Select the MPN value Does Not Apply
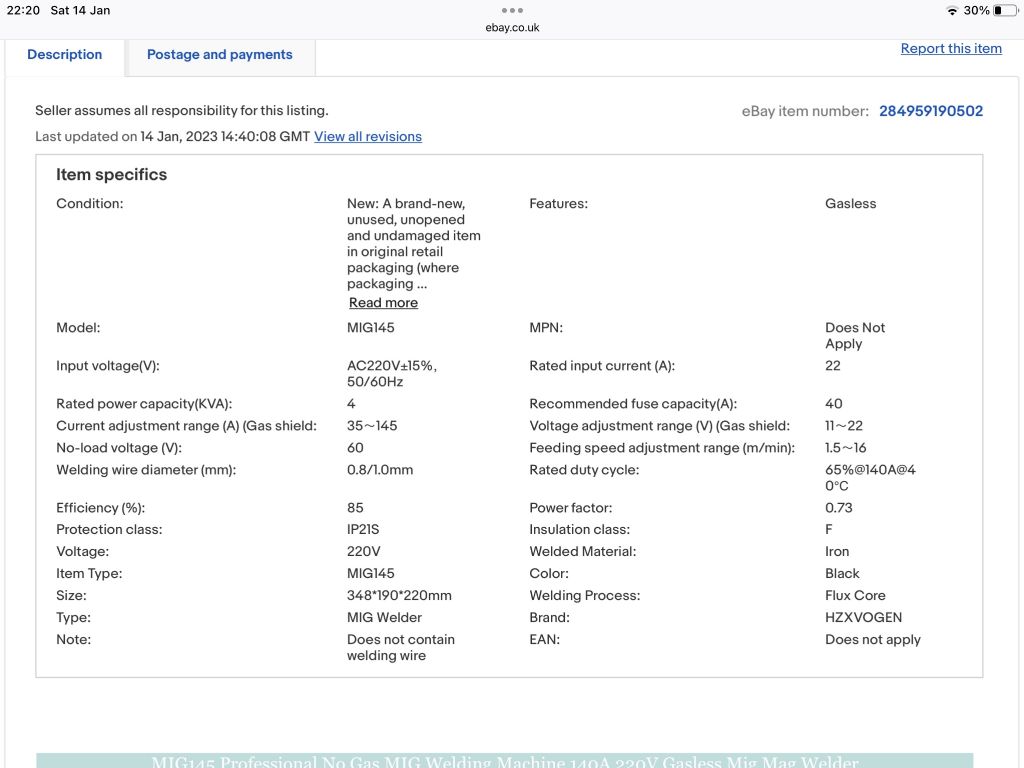Screen dimensions: 1024x768 click(855, 336)
